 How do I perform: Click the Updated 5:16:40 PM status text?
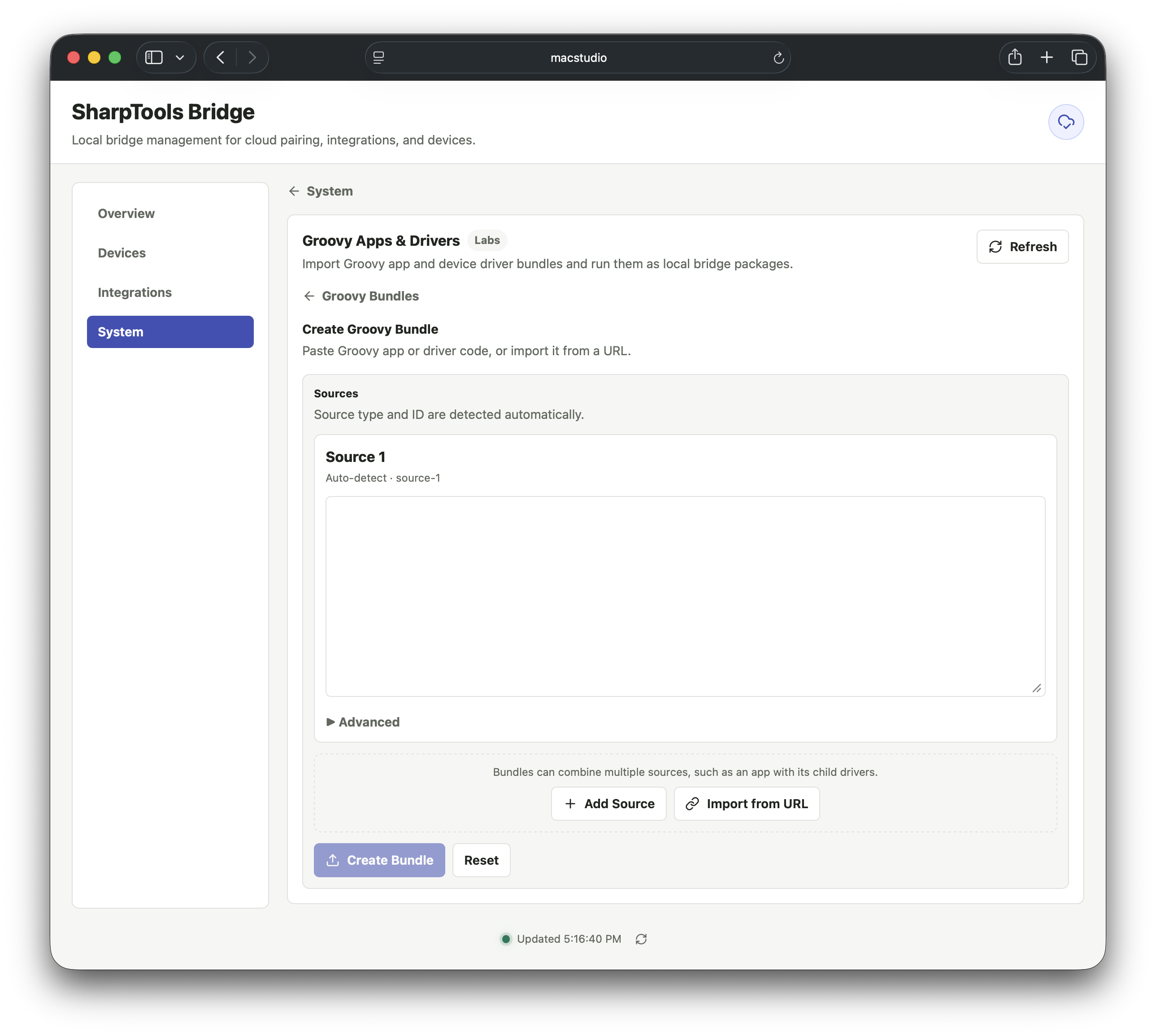[x=568, y=939]
